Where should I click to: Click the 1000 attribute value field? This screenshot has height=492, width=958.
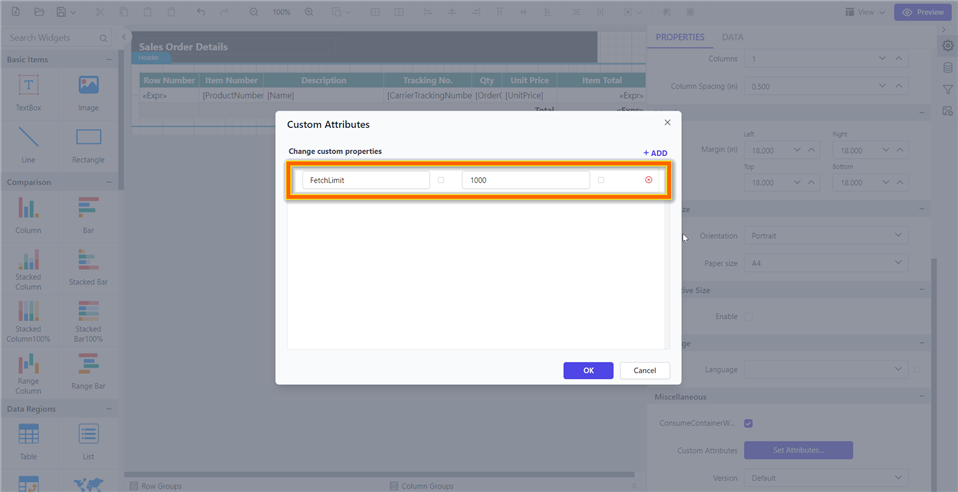coord(525,180)
